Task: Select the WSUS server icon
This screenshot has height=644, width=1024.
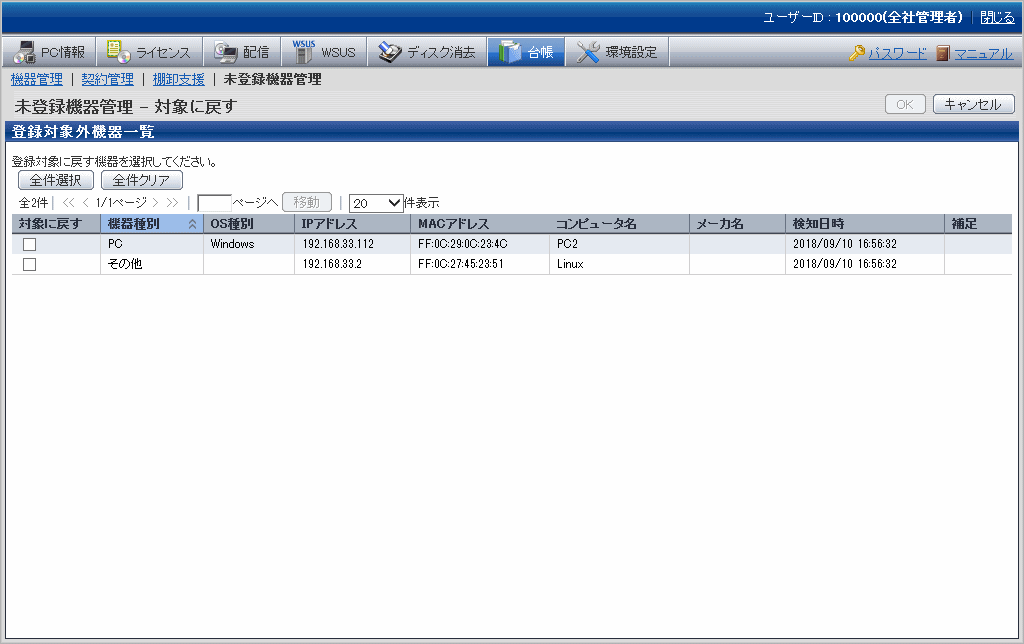Action: click(303, 52)
